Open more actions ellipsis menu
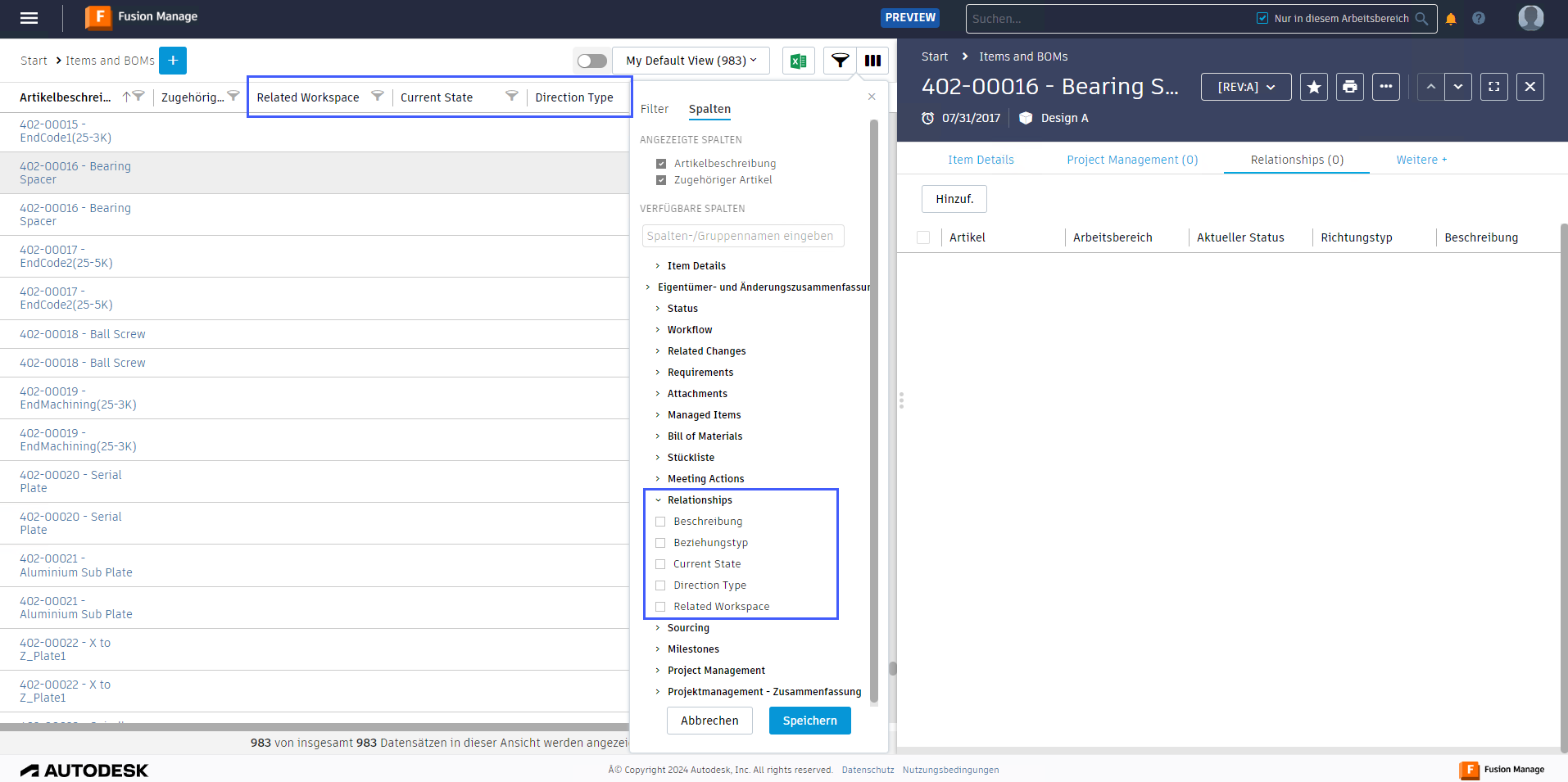Viewport: 1568px width, 782px height. pos(1386,87)
